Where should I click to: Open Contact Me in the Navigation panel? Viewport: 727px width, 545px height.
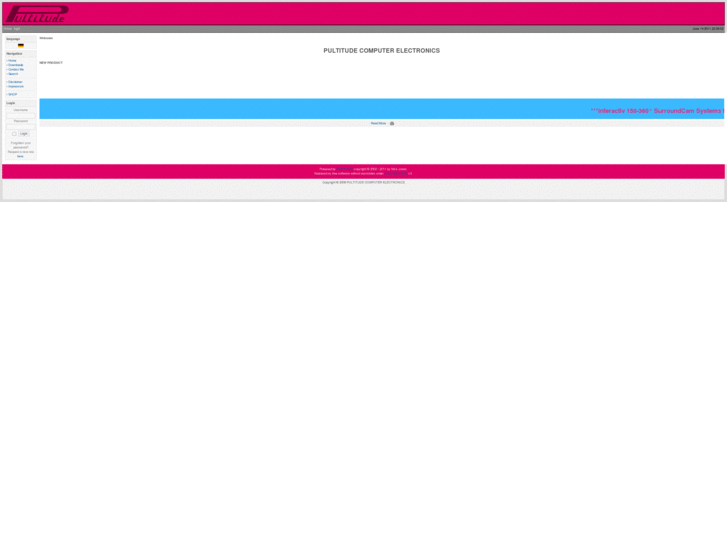point(16,70)
